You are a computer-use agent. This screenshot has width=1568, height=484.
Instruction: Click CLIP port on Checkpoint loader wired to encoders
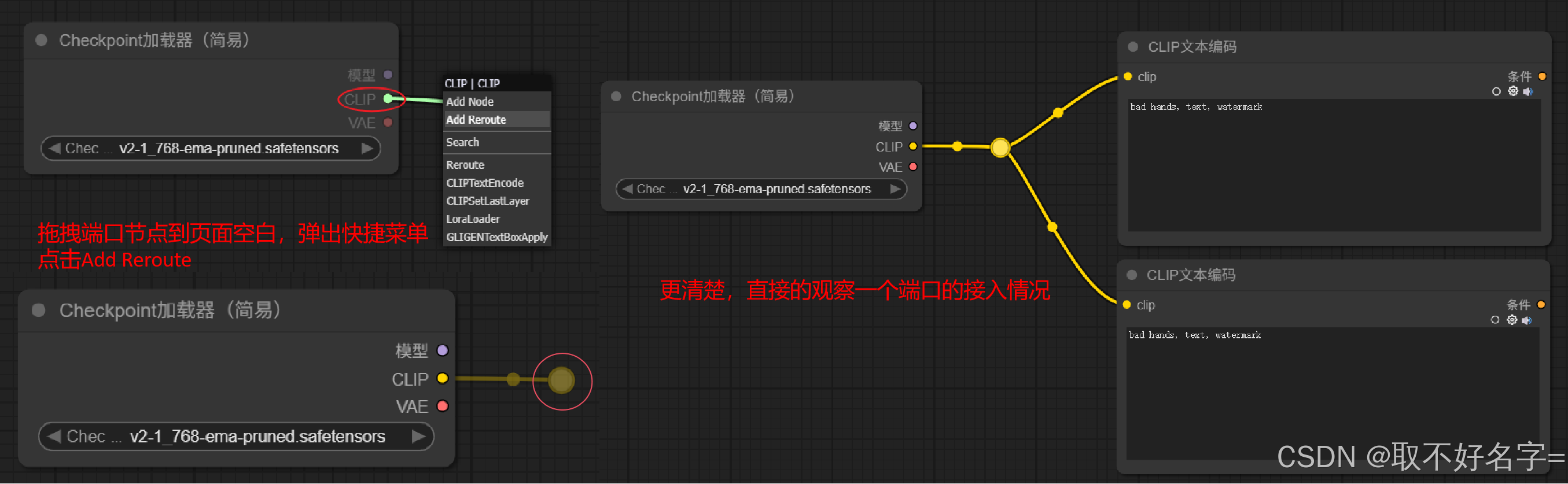pos(912,146)
